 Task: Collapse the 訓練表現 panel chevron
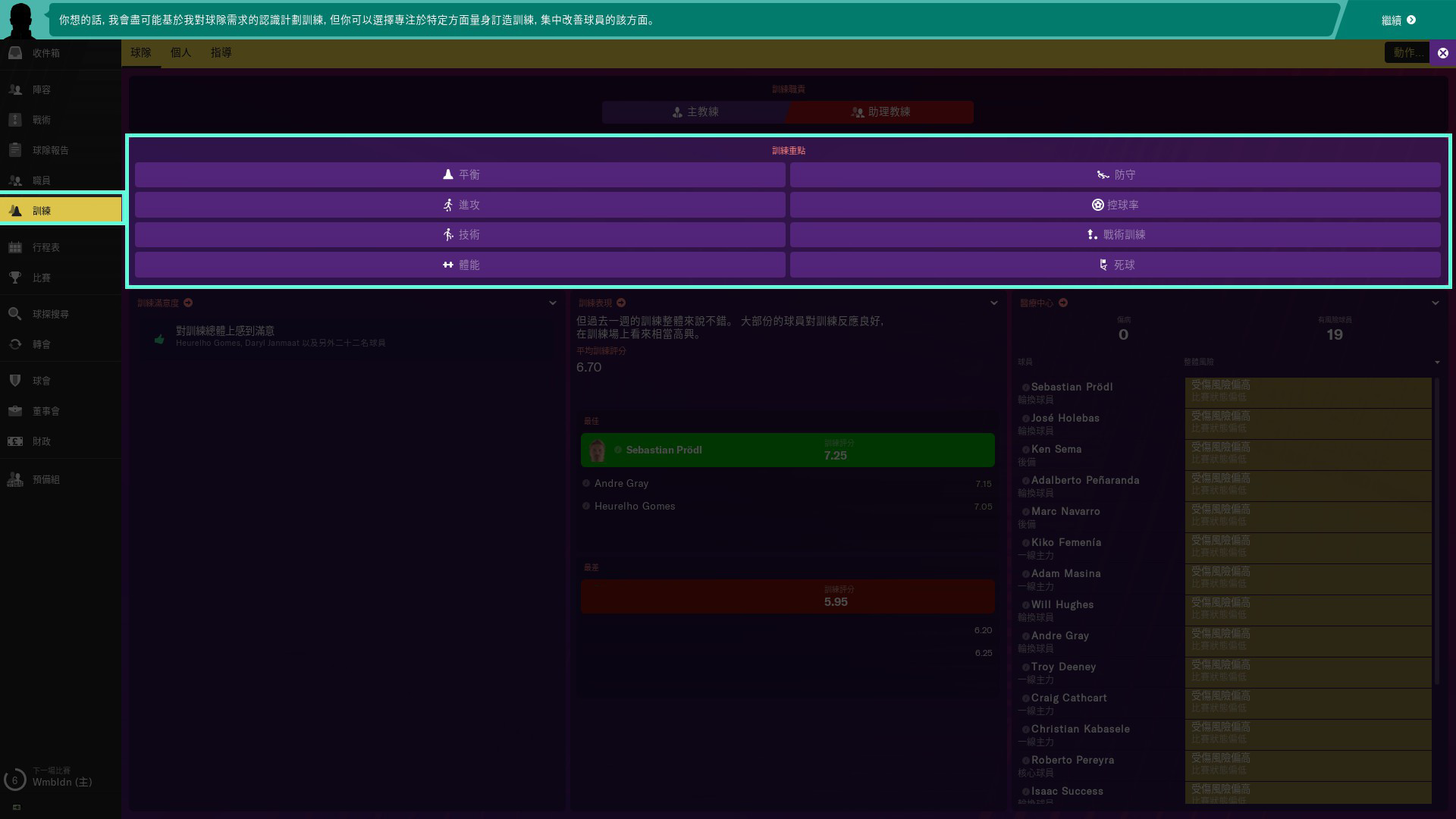[x=994, y=303]
